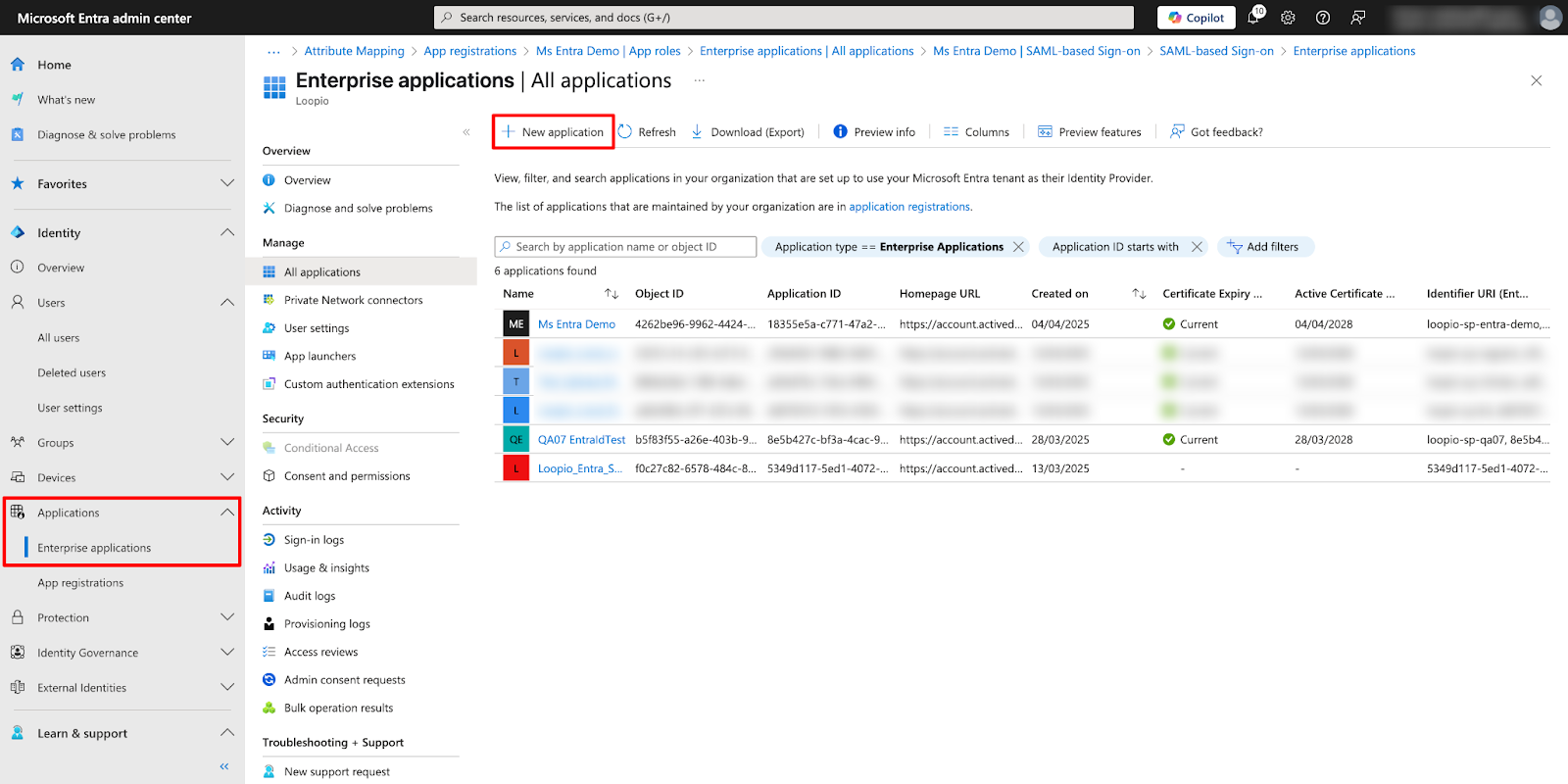Collapse the inner menu pane chevron
The height and width of the screenshot is (784, 1568).
[466, 132]
